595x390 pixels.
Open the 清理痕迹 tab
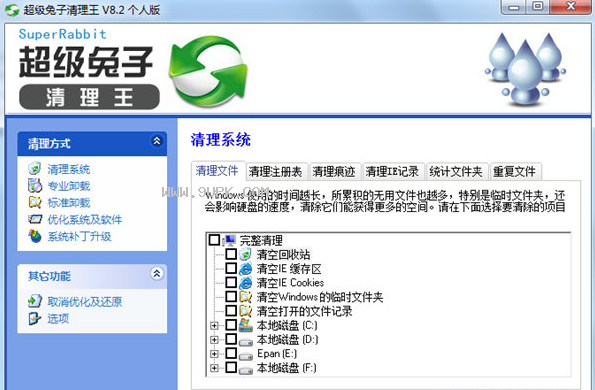tap(334, 172)
